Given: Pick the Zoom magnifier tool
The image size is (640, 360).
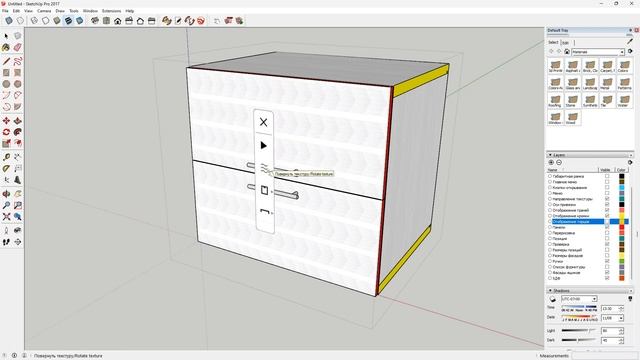Looking at the screenshot, I should [x=6, y=205].
